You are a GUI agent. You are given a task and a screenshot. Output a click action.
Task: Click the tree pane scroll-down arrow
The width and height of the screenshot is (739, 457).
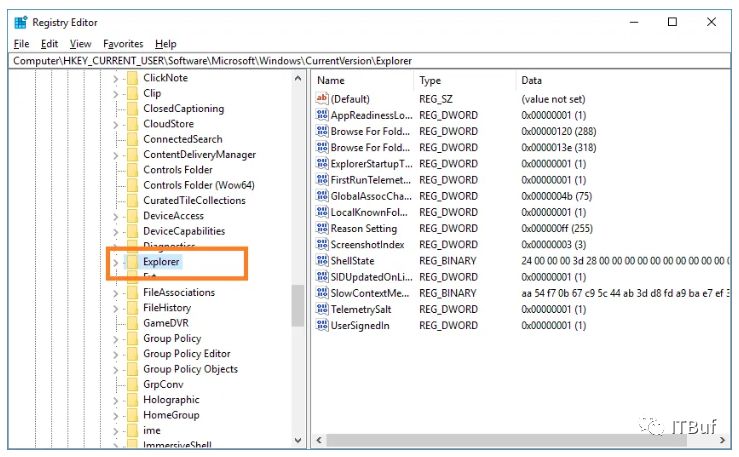coord(298,440)
